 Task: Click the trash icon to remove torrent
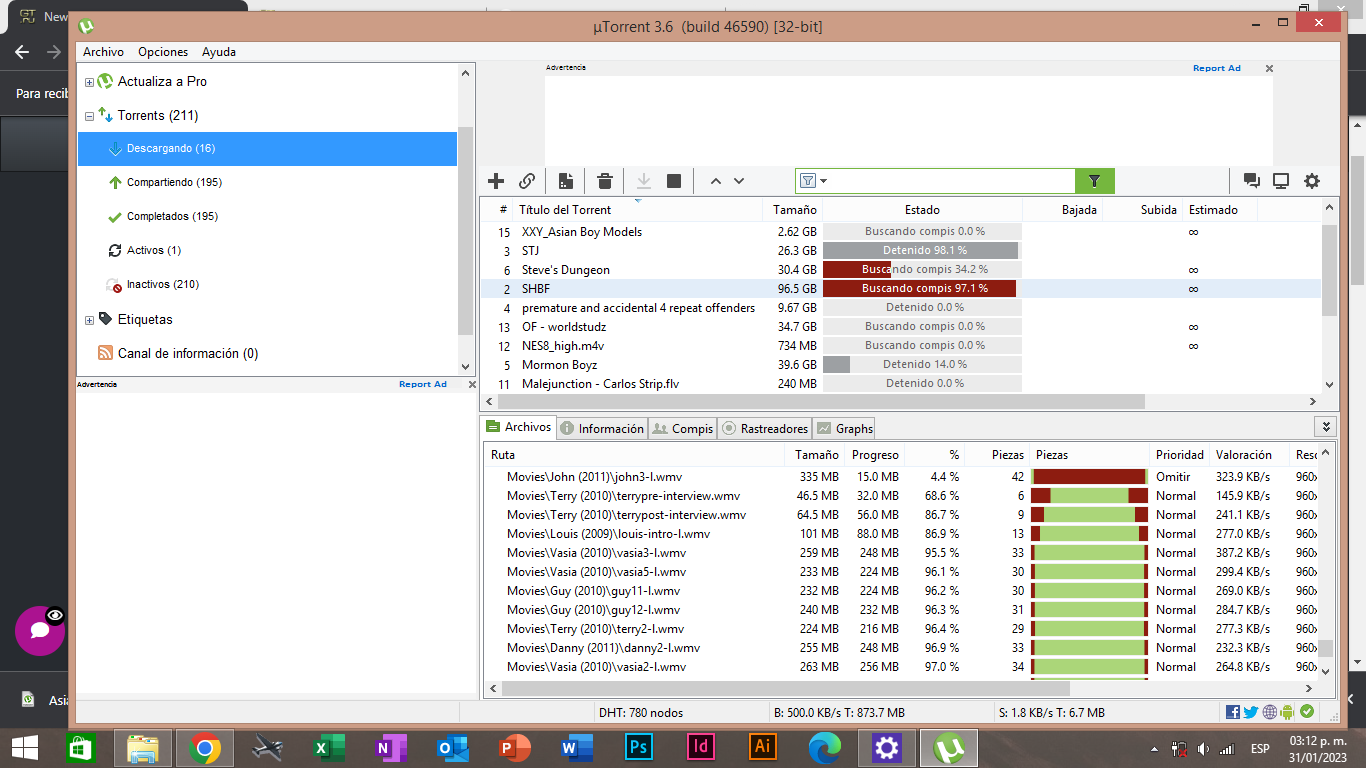[x=605, y=181]
